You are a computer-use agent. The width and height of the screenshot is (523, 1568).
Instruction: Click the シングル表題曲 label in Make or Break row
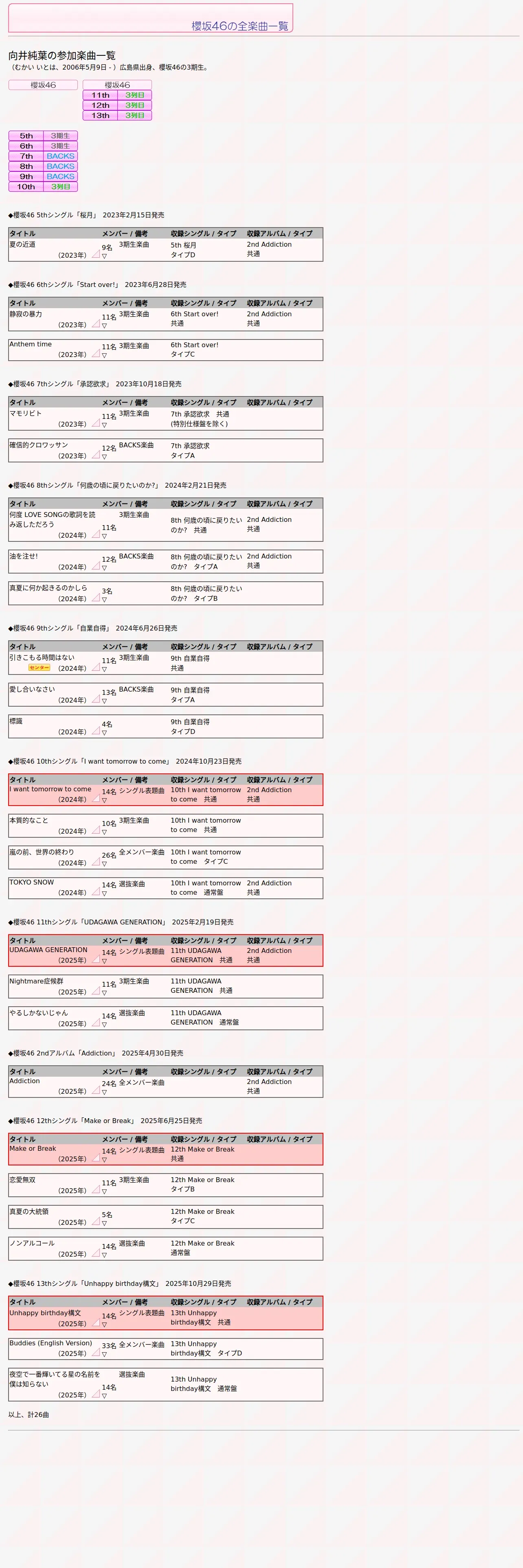(142, 1150)
